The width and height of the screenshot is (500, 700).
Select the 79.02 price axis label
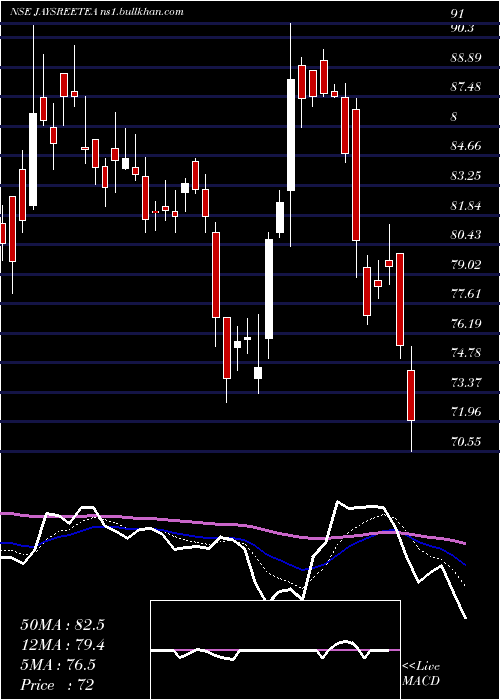tap(466, 264)
